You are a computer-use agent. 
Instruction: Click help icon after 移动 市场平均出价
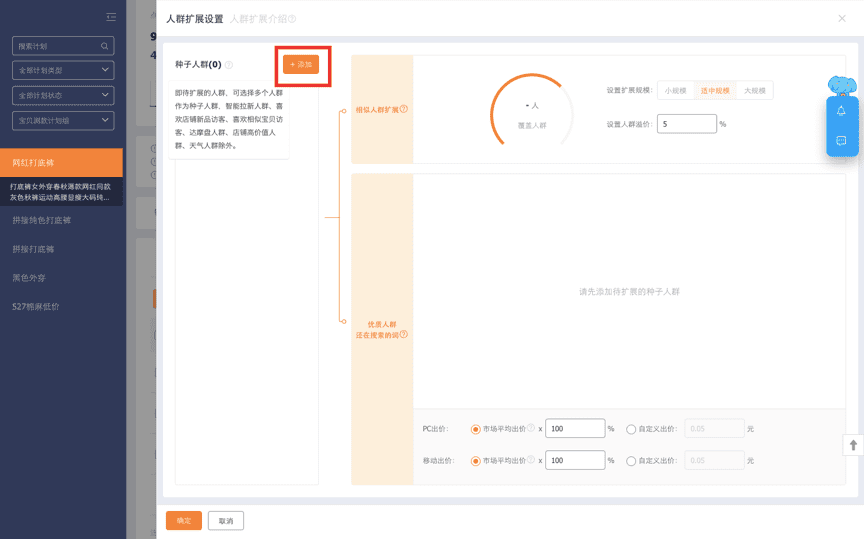point(531,460)
